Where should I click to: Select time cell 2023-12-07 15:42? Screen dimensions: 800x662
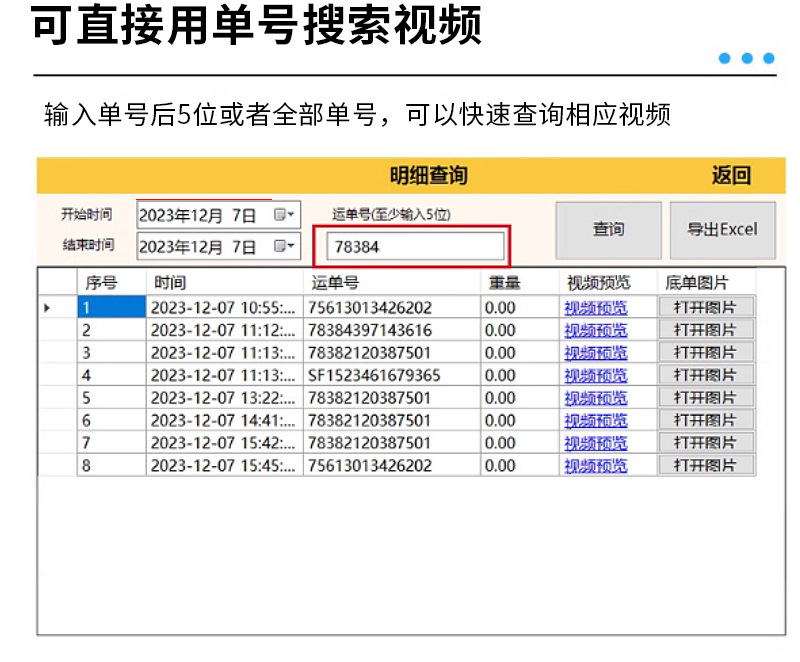[225, 443]
